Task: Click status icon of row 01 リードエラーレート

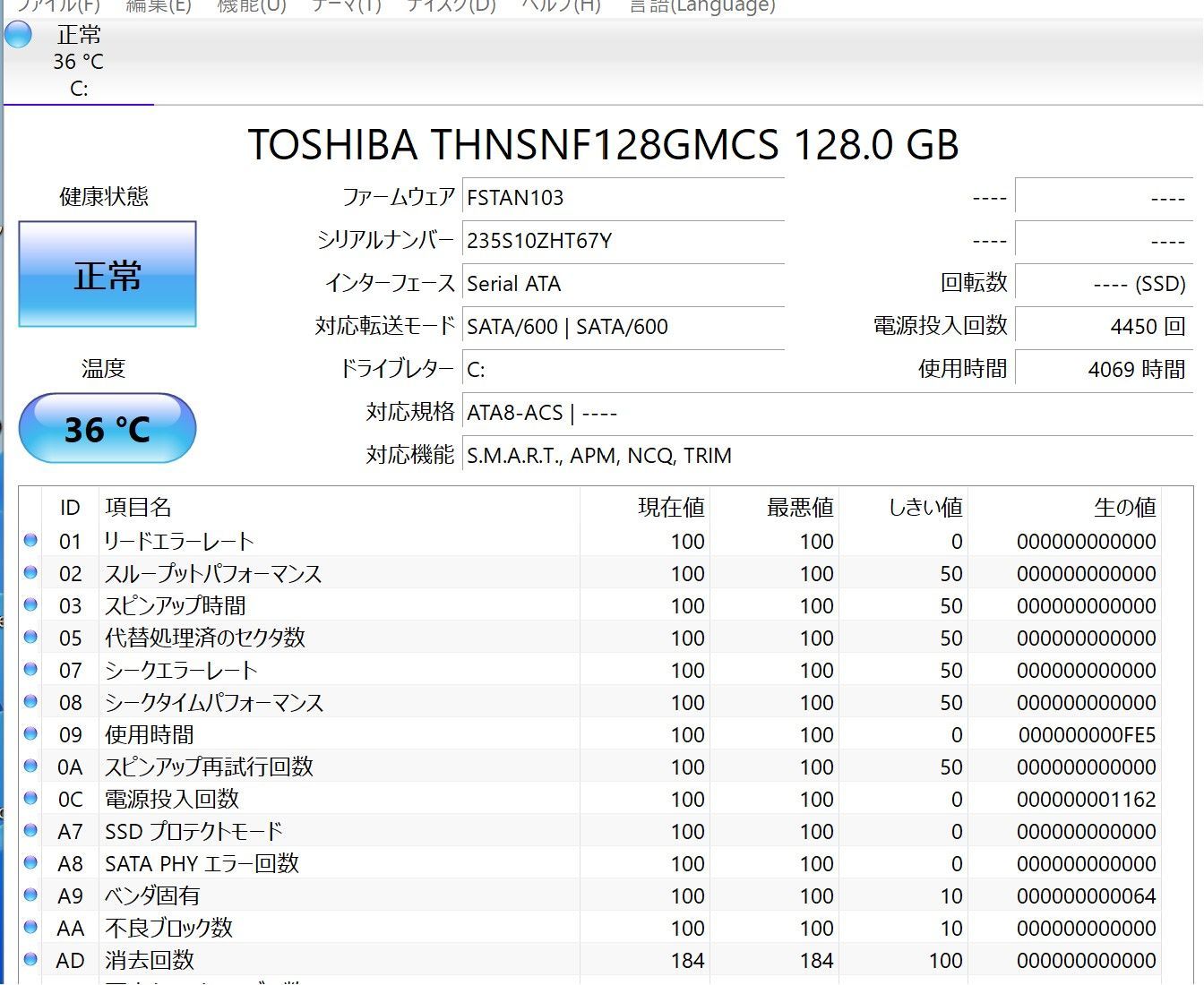Action: pos(30,540)
